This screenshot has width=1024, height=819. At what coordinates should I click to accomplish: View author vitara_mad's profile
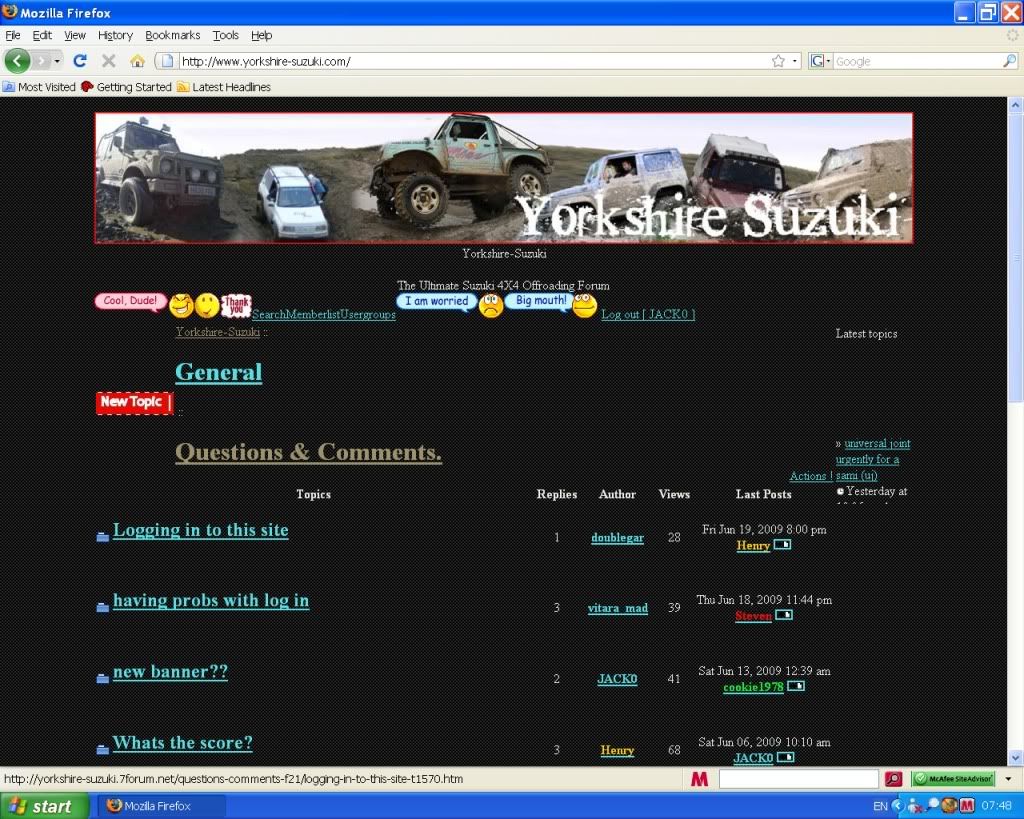click(618, 608)
